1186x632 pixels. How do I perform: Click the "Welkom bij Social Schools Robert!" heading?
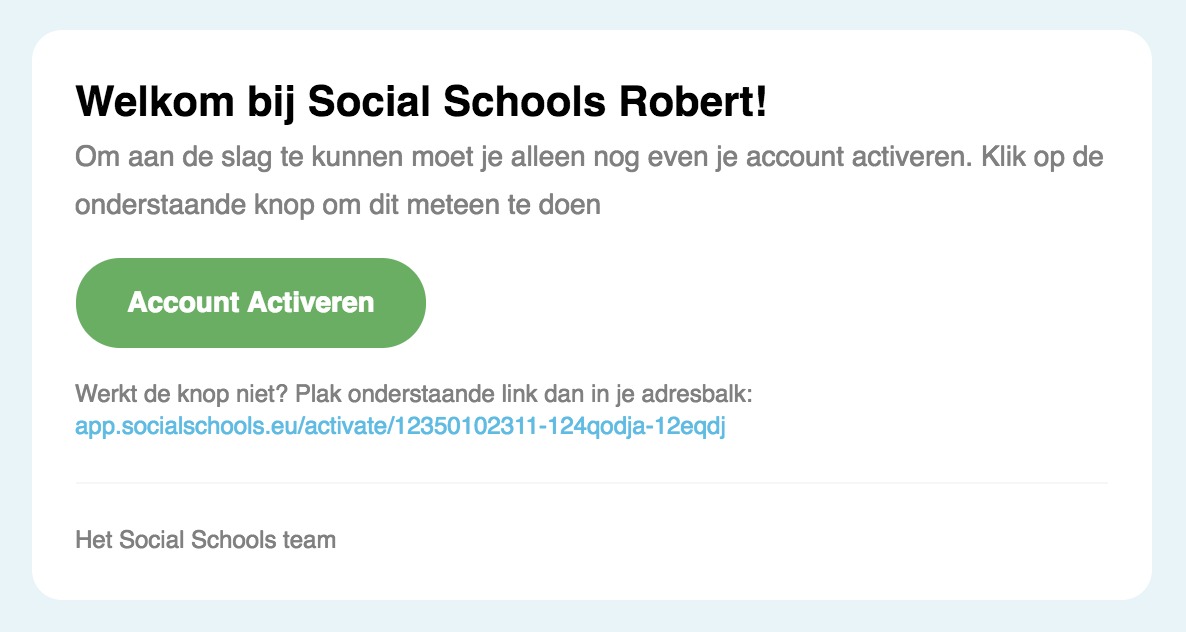coord(421,102)
